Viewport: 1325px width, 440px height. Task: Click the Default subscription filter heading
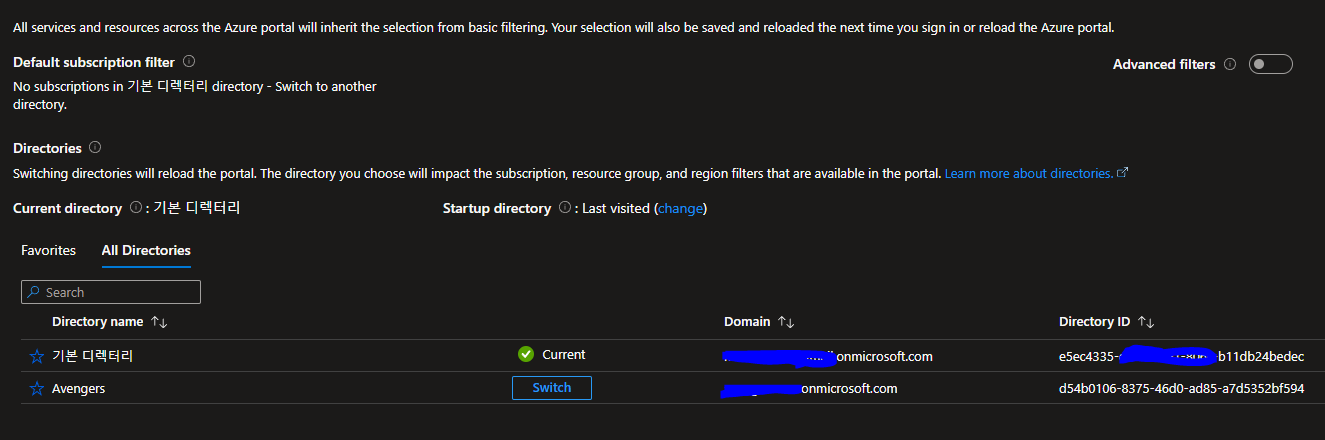[x=94, y=62]
